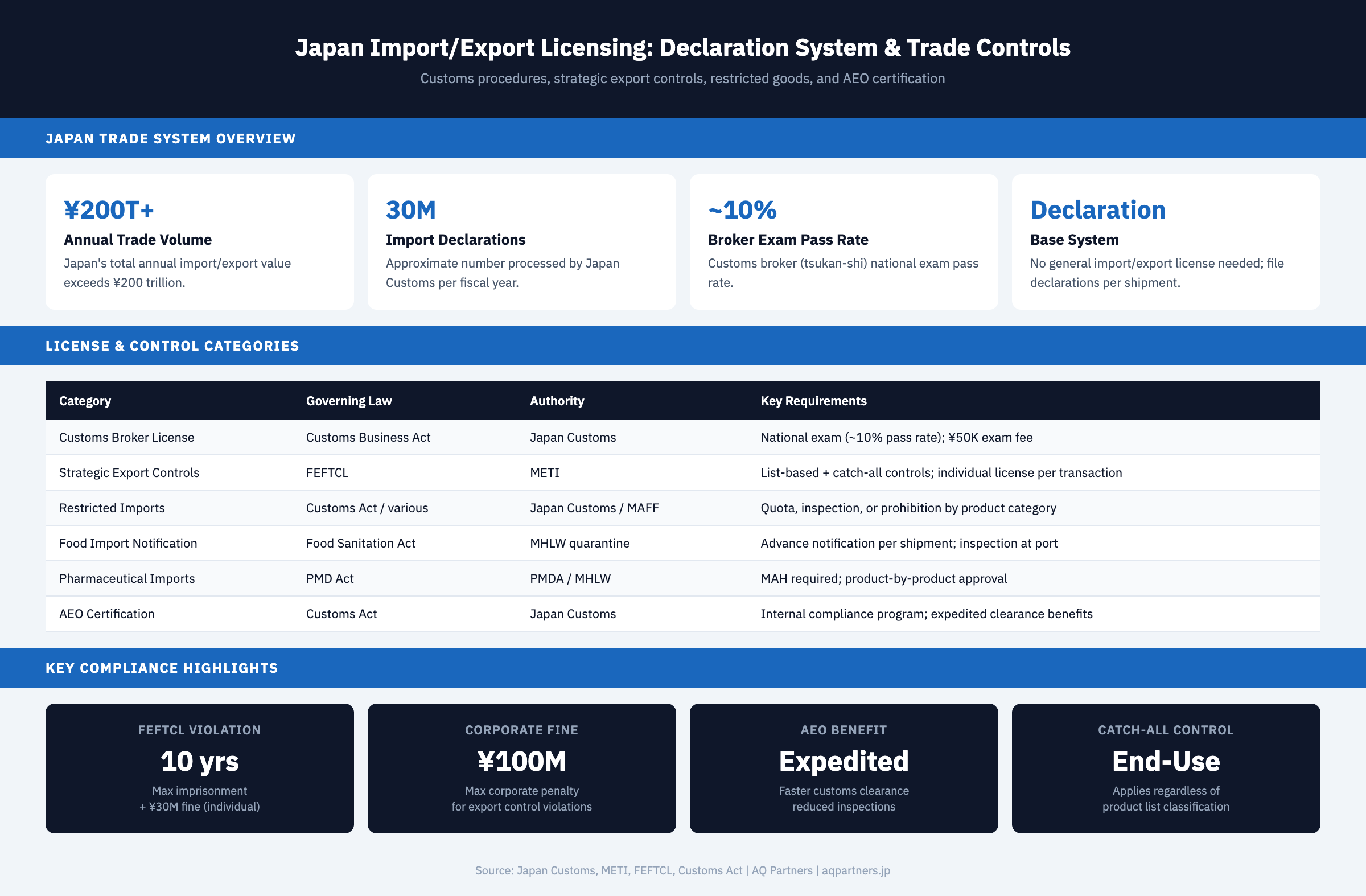This screenshot has height=896, width=1366.
Task: Select the AEO BENEFIT Expedited card
Action: [844, 768]
